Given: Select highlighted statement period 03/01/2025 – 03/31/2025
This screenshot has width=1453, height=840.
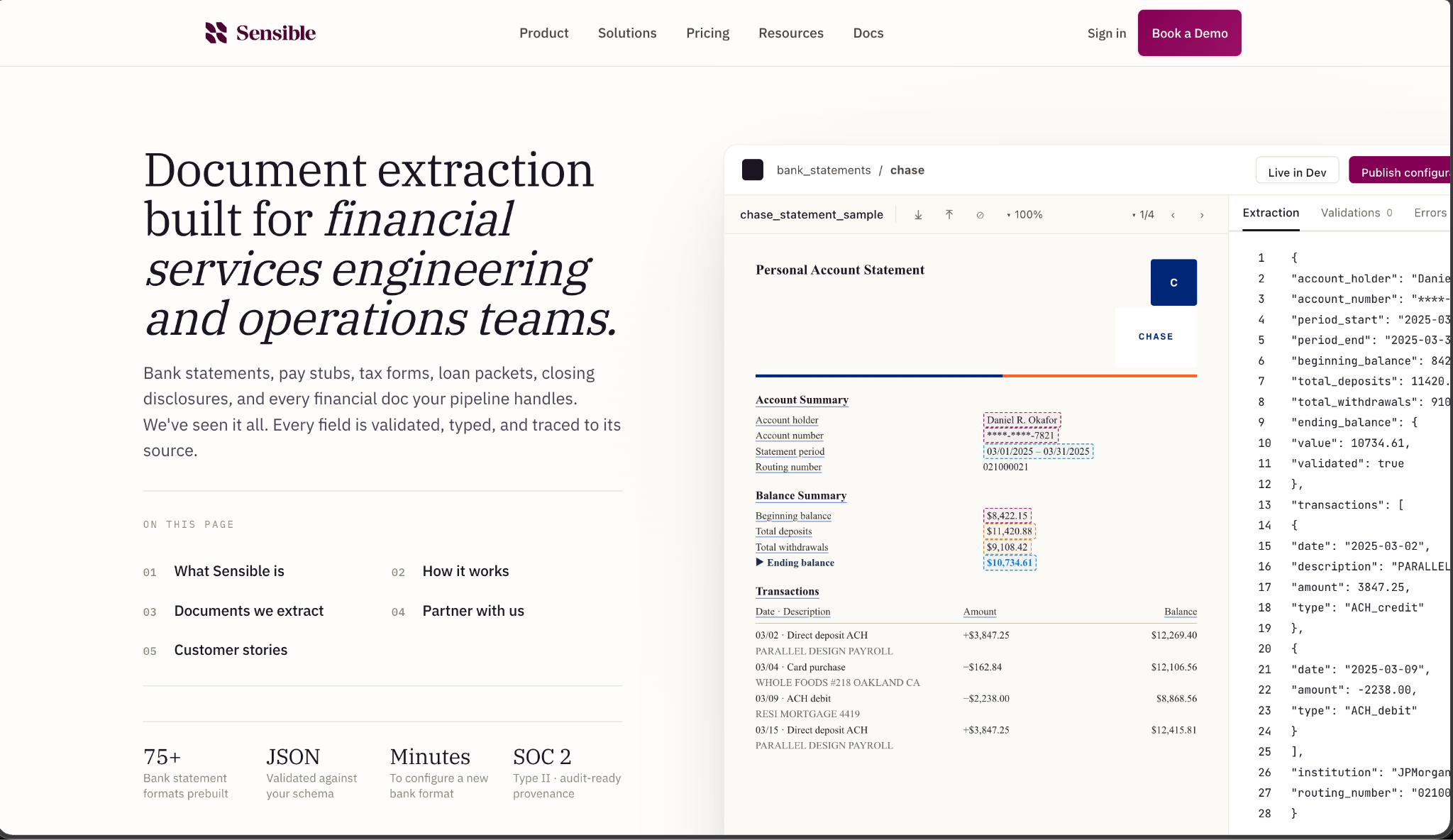Looking at the screenshot, I should coord(1038,451).
